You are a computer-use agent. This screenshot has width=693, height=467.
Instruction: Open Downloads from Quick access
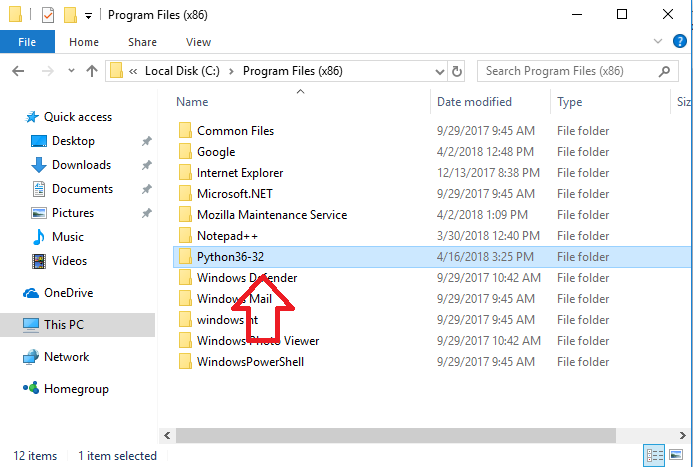pyautogui.click(x=81, y=165)
